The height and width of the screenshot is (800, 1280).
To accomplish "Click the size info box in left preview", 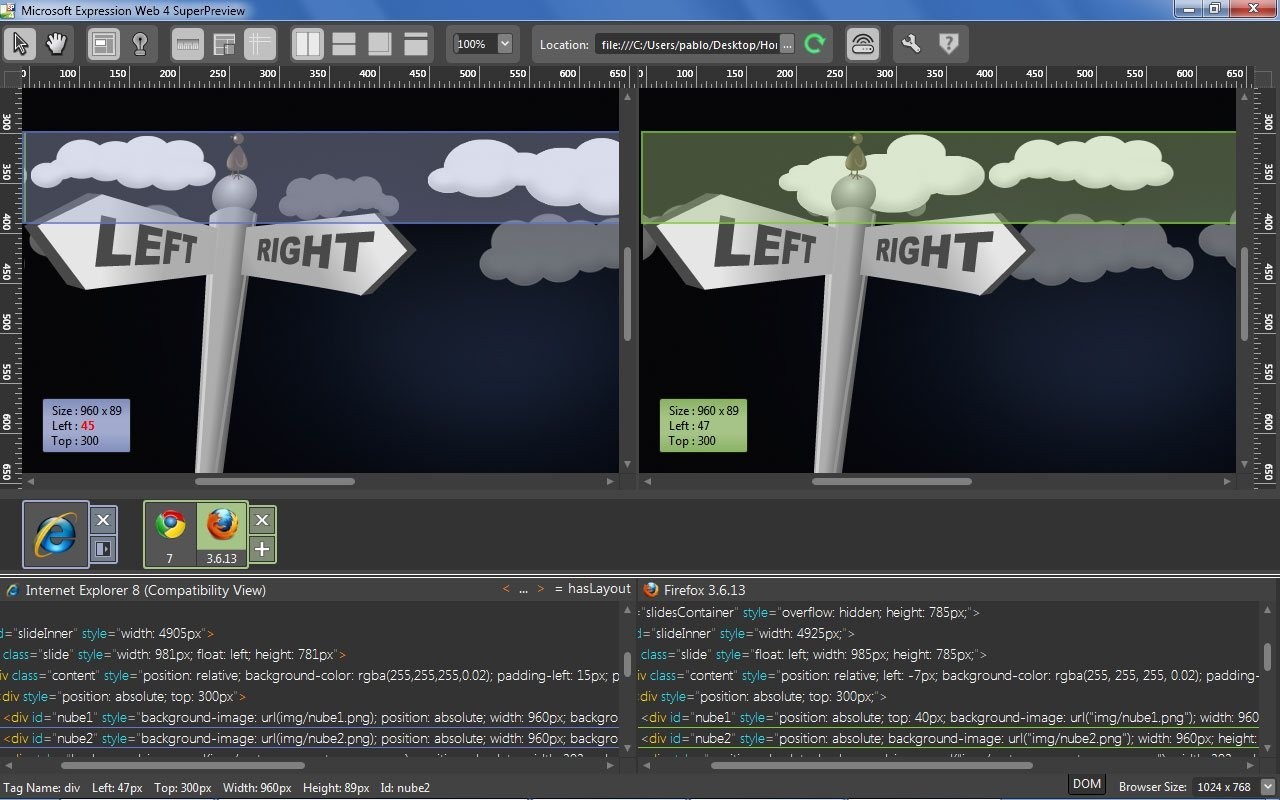I will (86, 426).
